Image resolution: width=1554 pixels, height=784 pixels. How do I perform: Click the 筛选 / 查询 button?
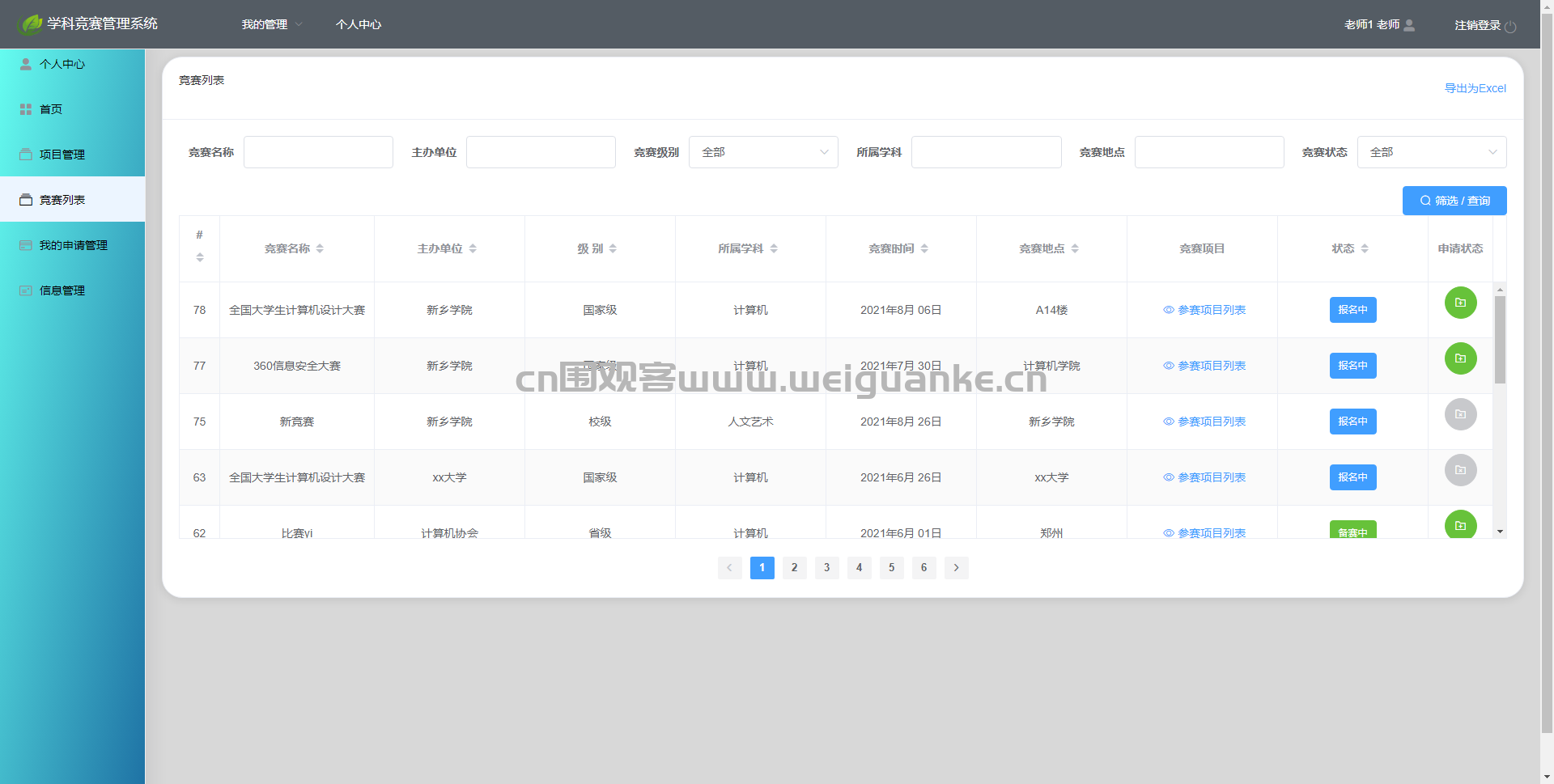pyautogui.click(x=1454, y=201)
